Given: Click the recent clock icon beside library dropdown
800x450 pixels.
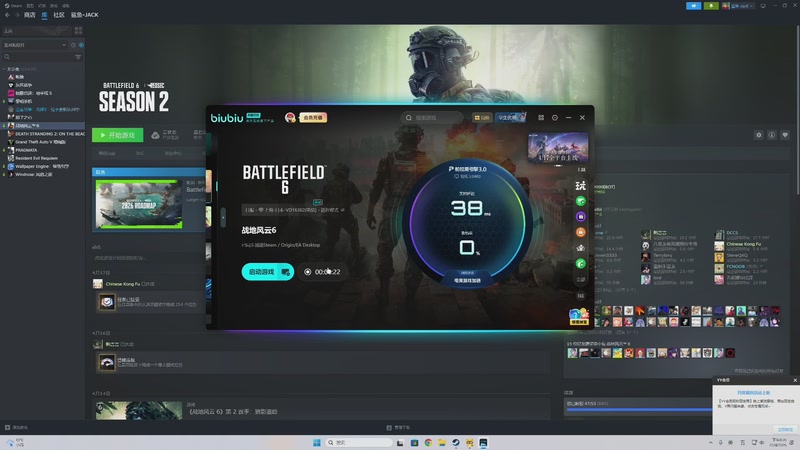Looking at the screenshot, I should tap(73, 45).
